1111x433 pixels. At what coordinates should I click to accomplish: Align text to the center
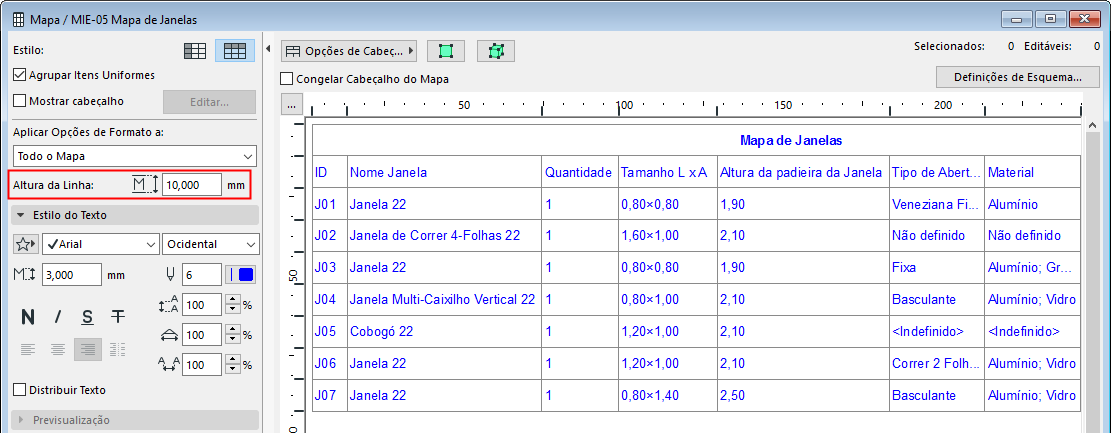58,349
